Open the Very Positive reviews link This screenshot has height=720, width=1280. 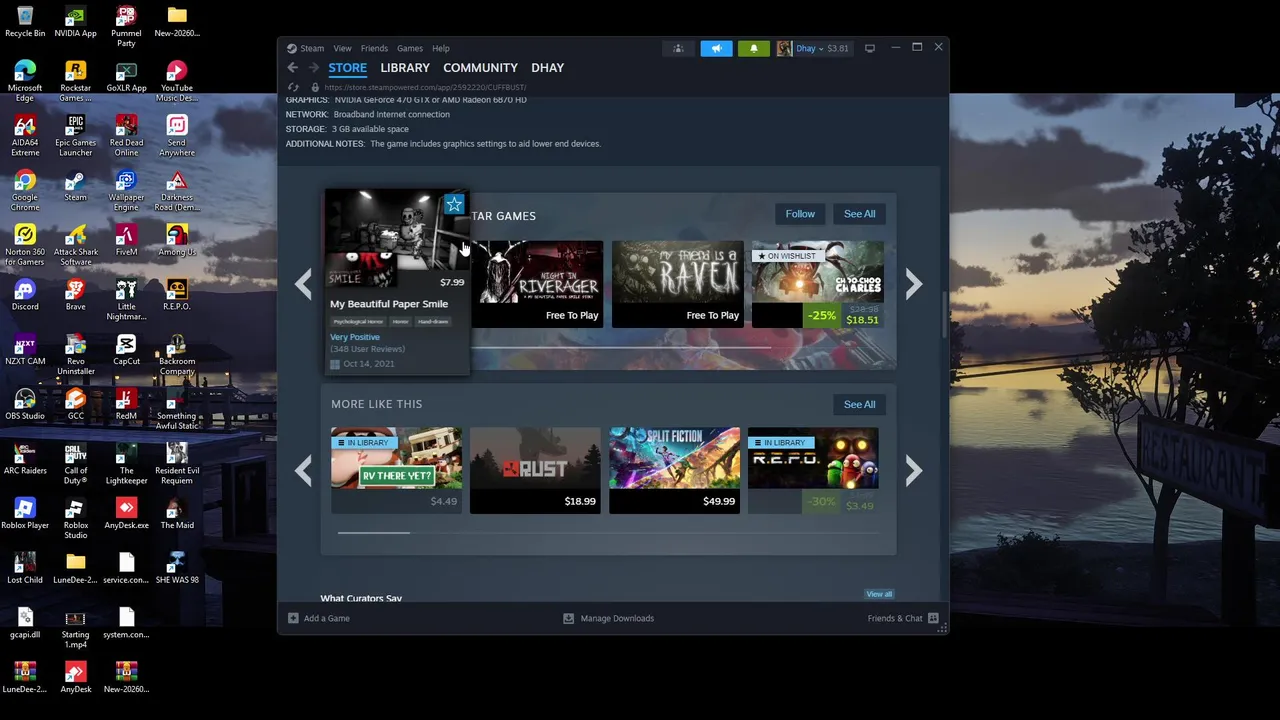pos(355,337)
